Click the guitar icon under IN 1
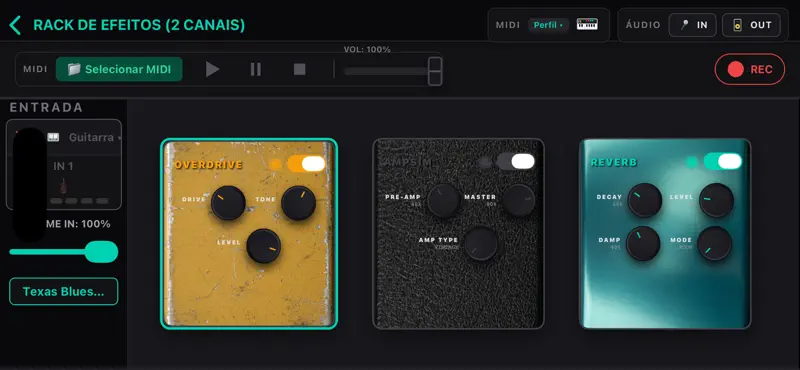Screen dimensions: 800x370 point(63,186)
